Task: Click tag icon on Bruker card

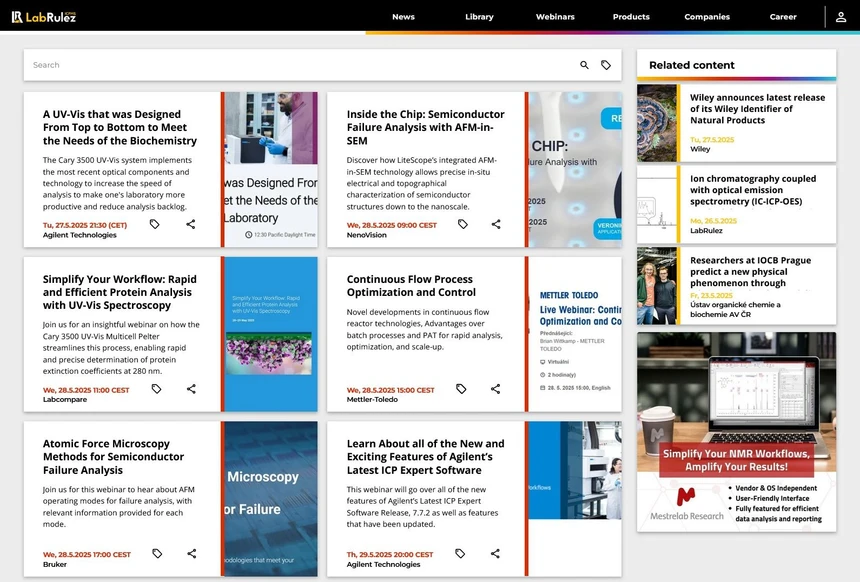Action: pos(157,553)
